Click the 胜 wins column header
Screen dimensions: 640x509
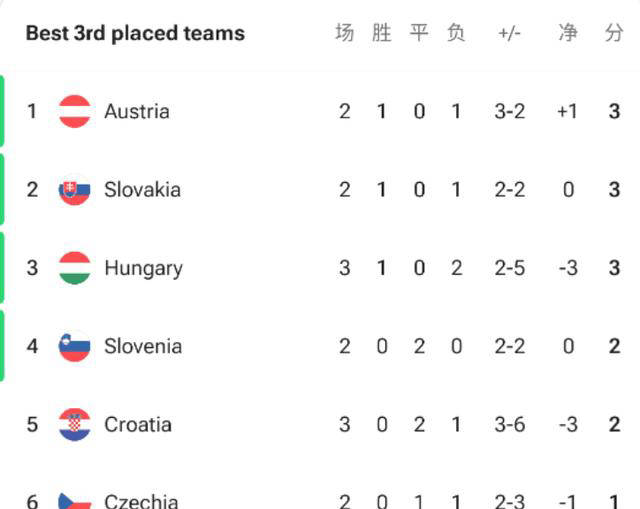(x=381, y=33)
